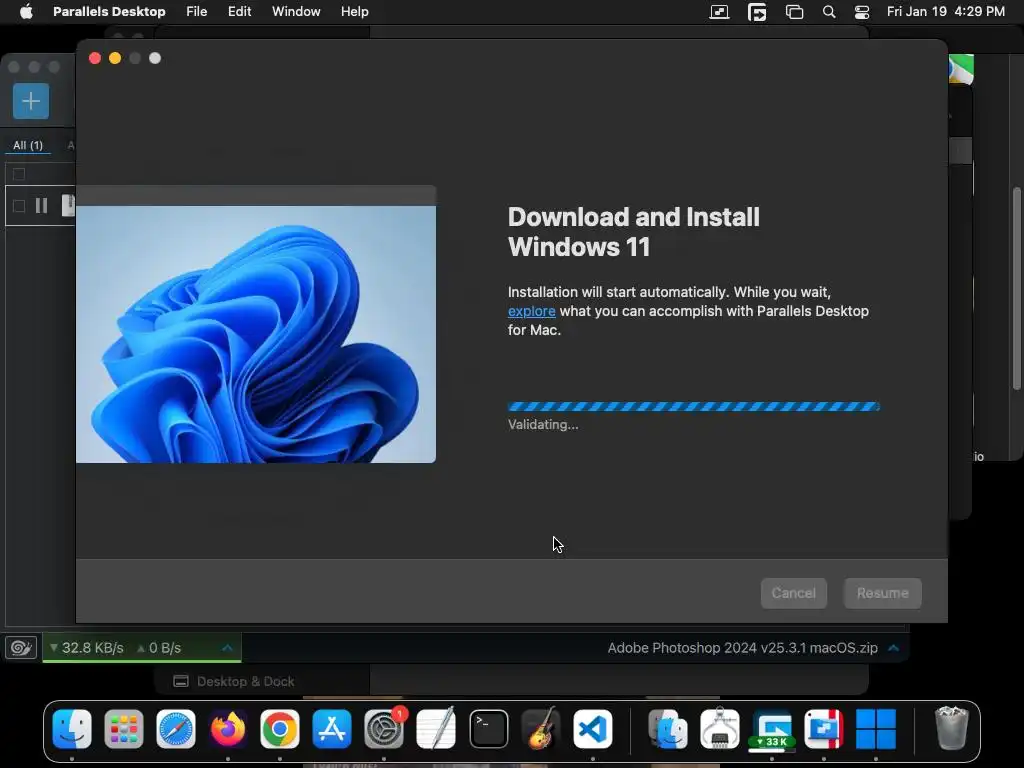Open Parallels Toolbox from the Dock

tap(824, 728)
